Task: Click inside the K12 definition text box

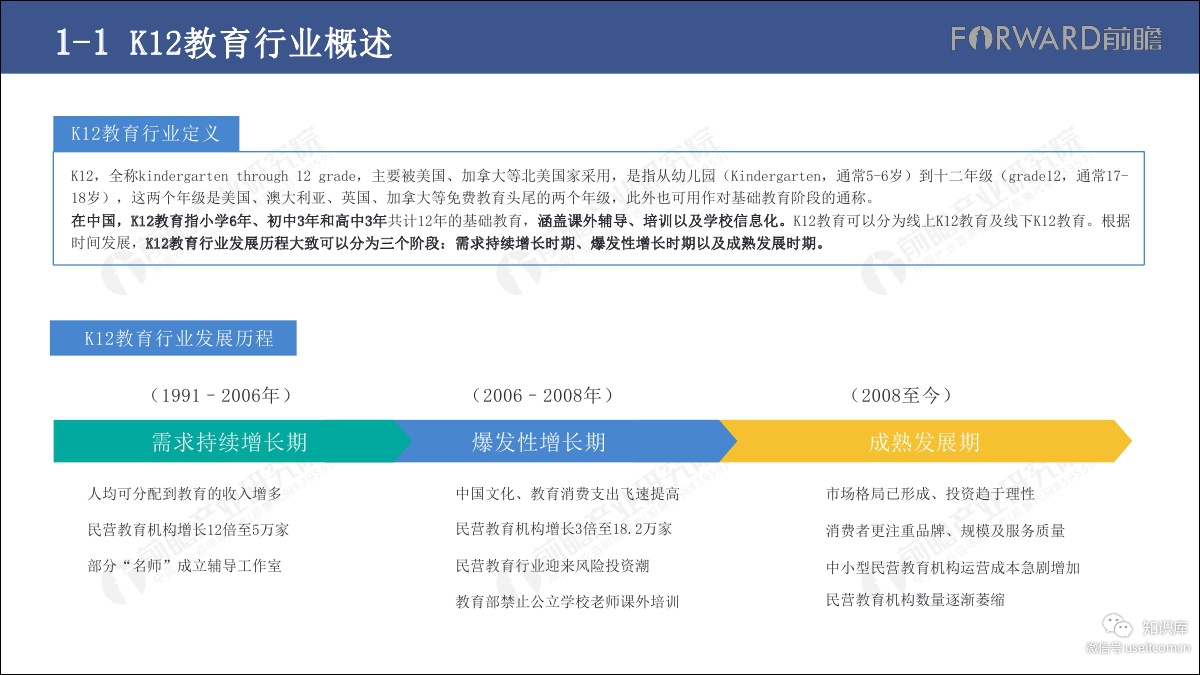Action: (598, 209)
